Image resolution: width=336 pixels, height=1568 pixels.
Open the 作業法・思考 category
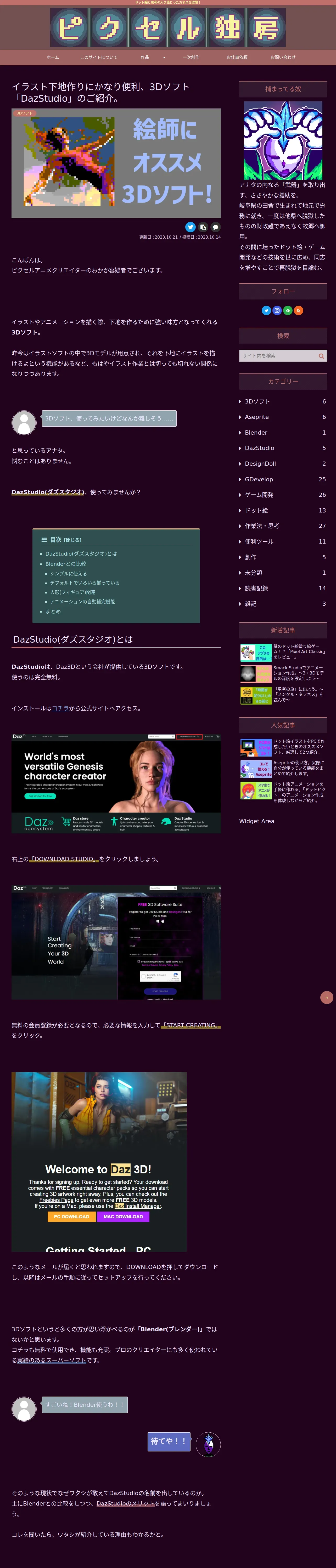click(283, 526)
